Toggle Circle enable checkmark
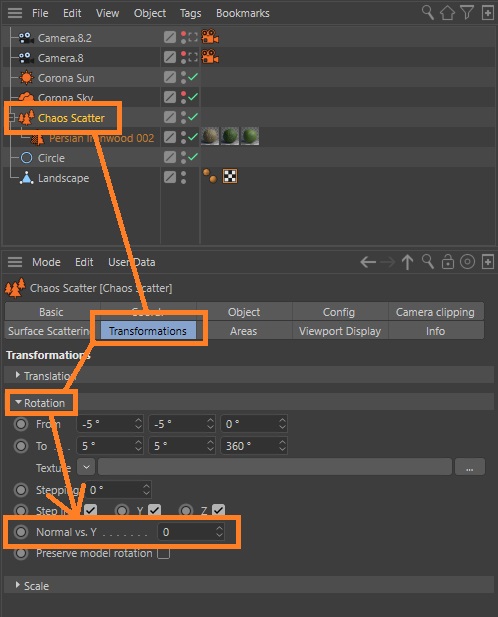 click(193, 157)
